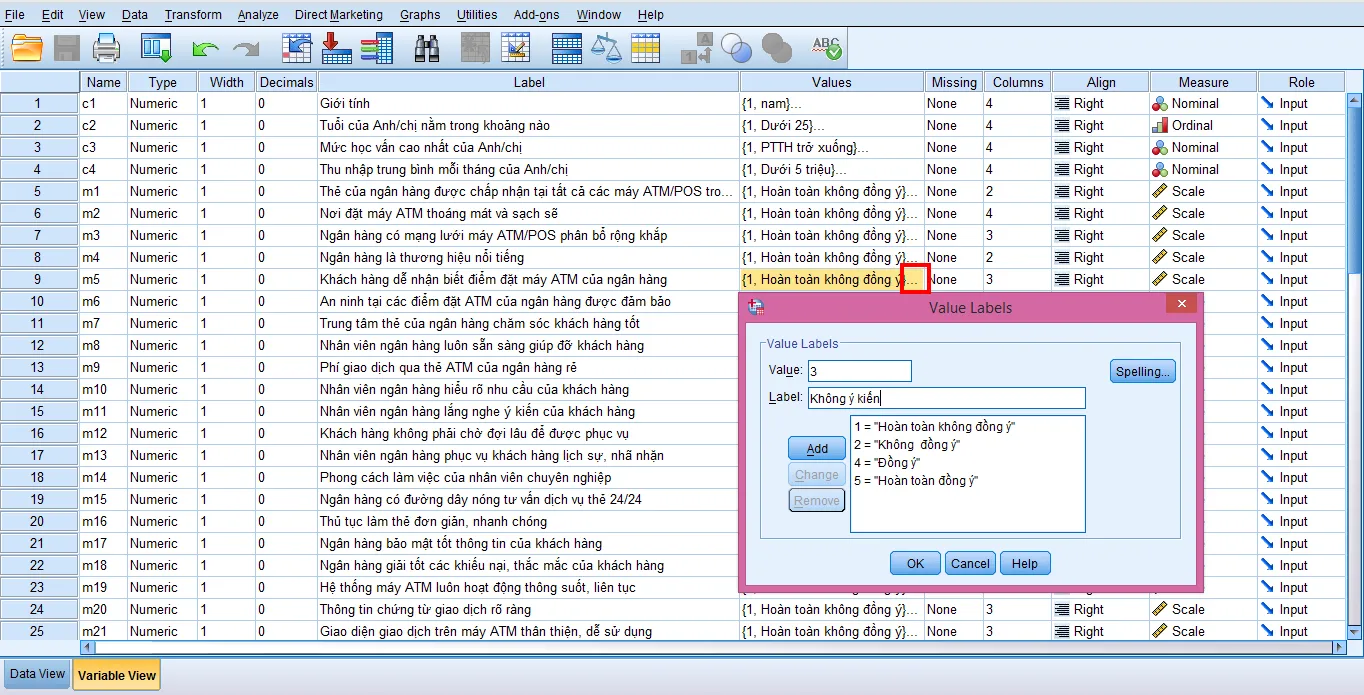
Task: Click the Add button in Value Labels
Action: click(816, 448)
